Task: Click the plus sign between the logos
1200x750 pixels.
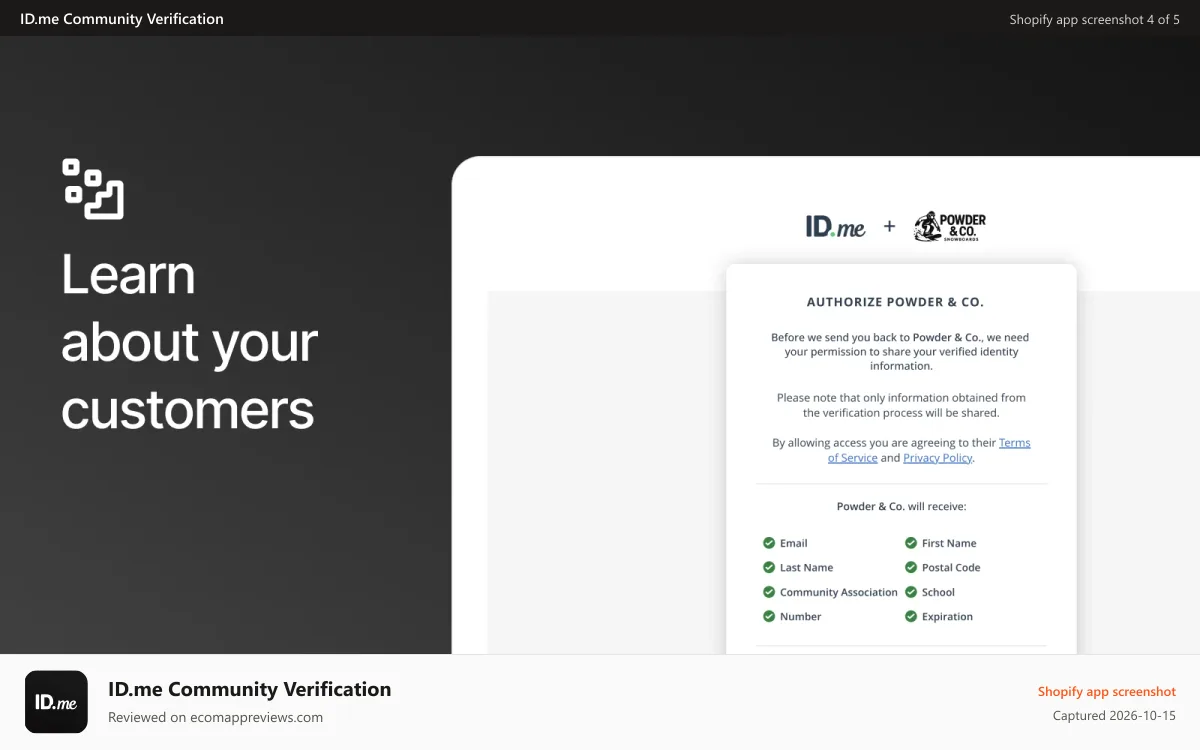Action: pos(889,227)
